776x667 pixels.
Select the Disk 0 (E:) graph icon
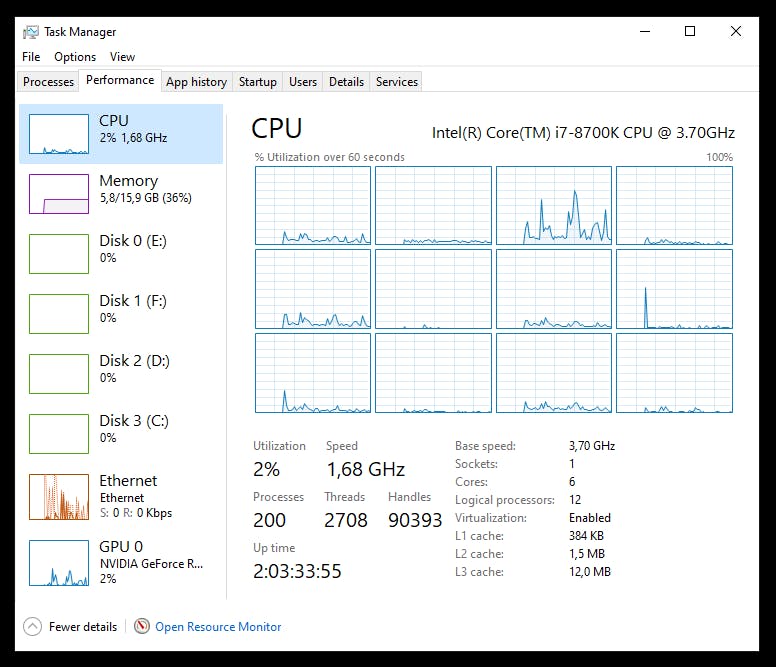(59, 254)
